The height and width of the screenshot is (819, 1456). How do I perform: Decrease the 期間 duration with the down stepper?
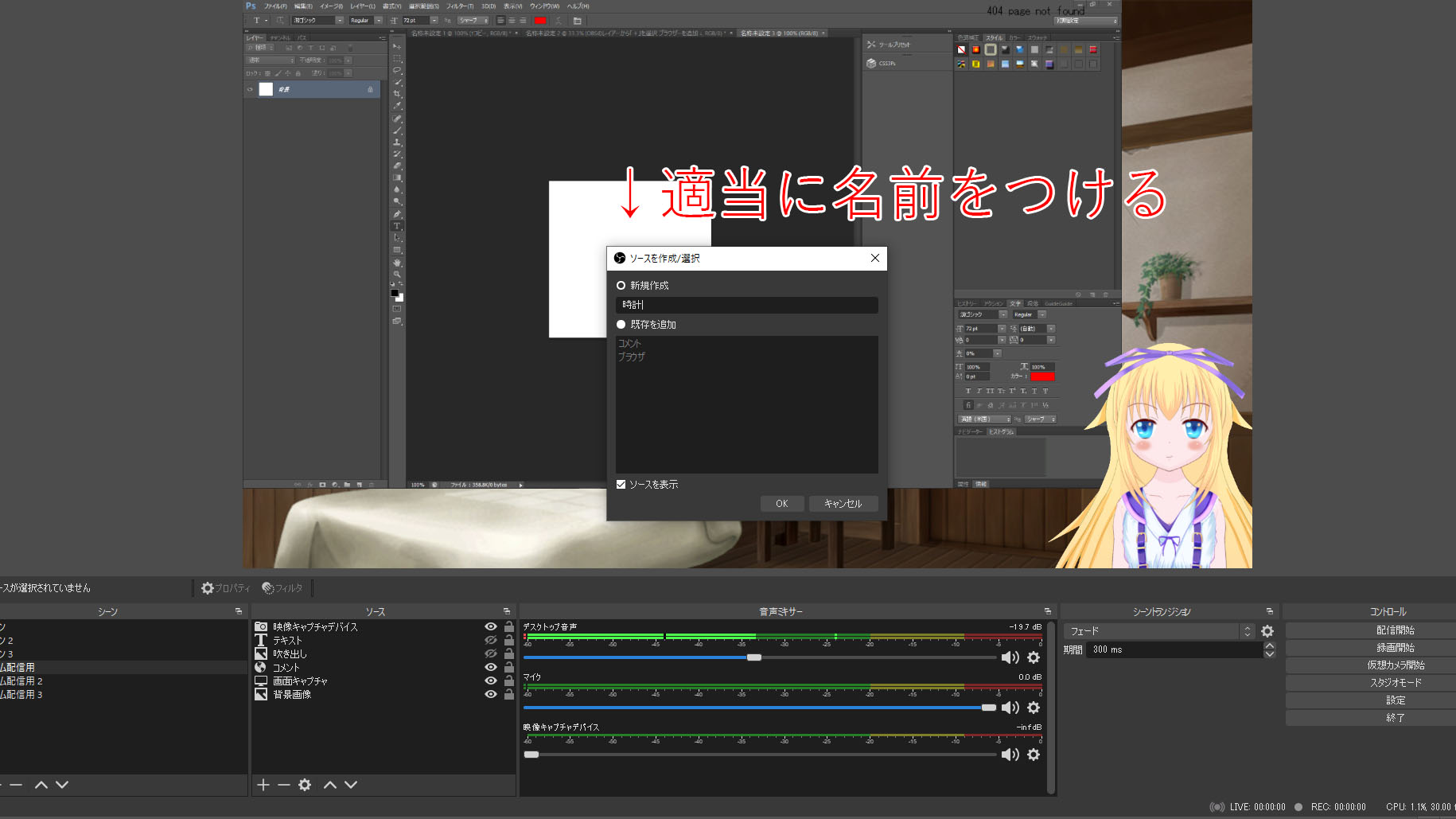pyautogui.click(x=1270, y=654)
